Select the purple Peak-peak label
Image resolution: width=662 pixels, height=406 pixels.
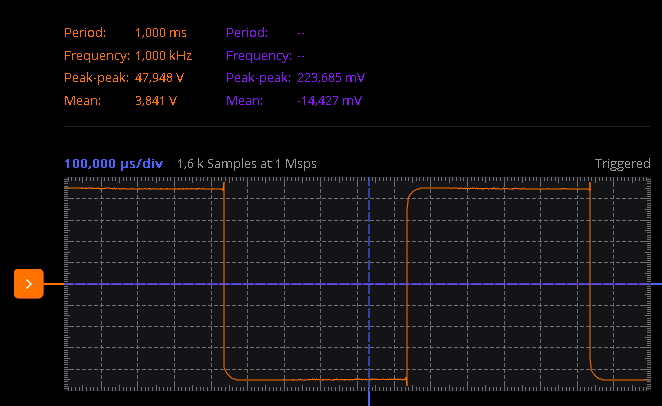[258, 78]
